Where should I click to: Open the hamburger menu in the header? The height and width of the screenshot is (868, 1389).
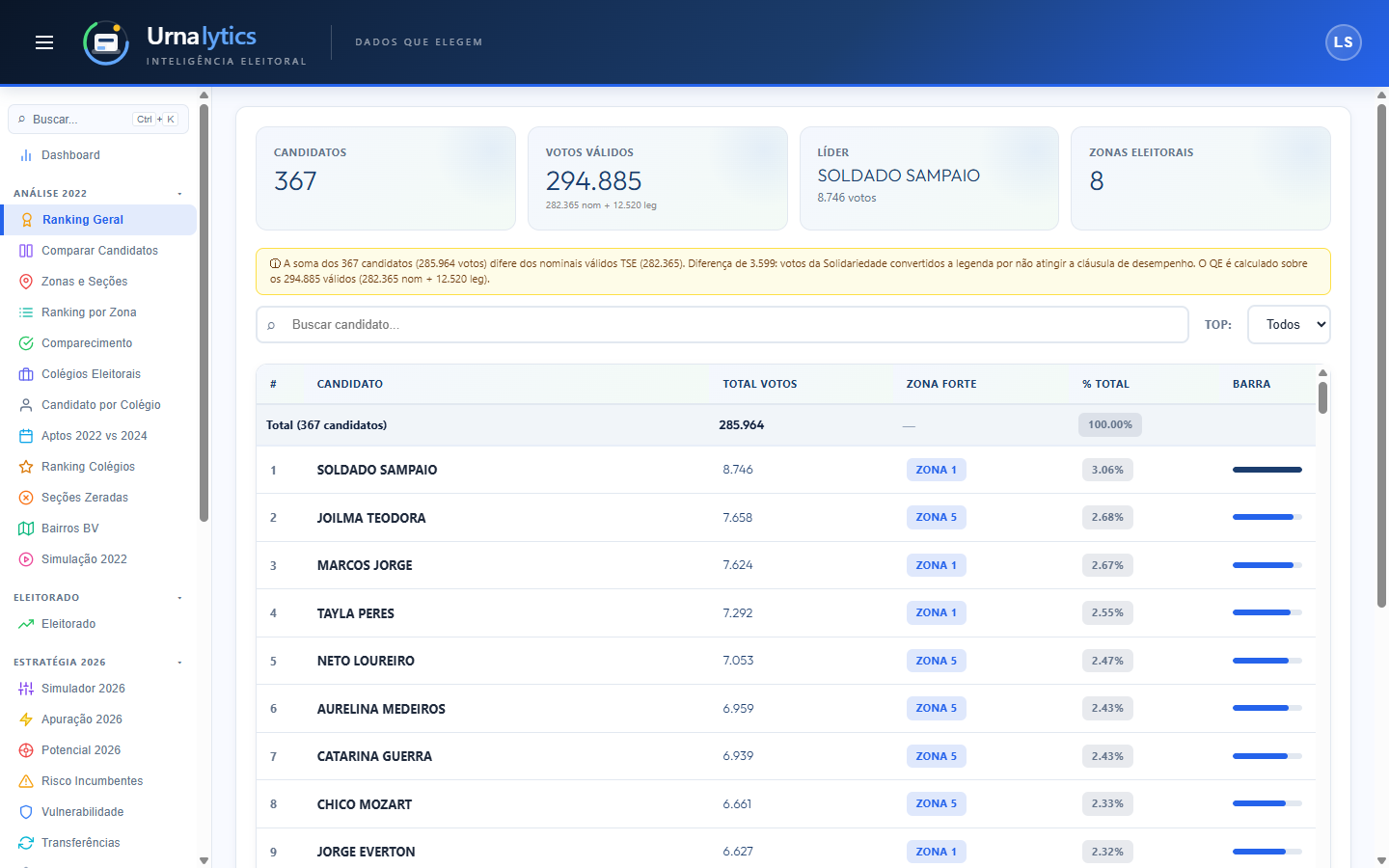pyautogui.click(x=44, y=42)
